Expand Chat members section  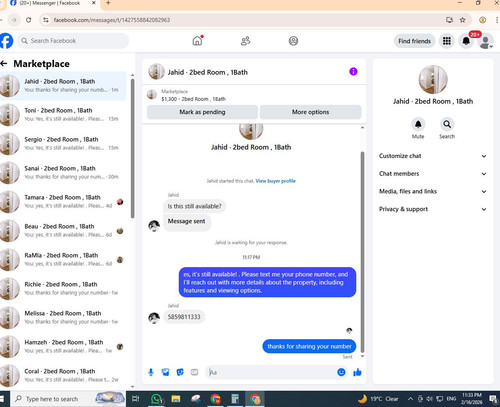tap(433, 174)
